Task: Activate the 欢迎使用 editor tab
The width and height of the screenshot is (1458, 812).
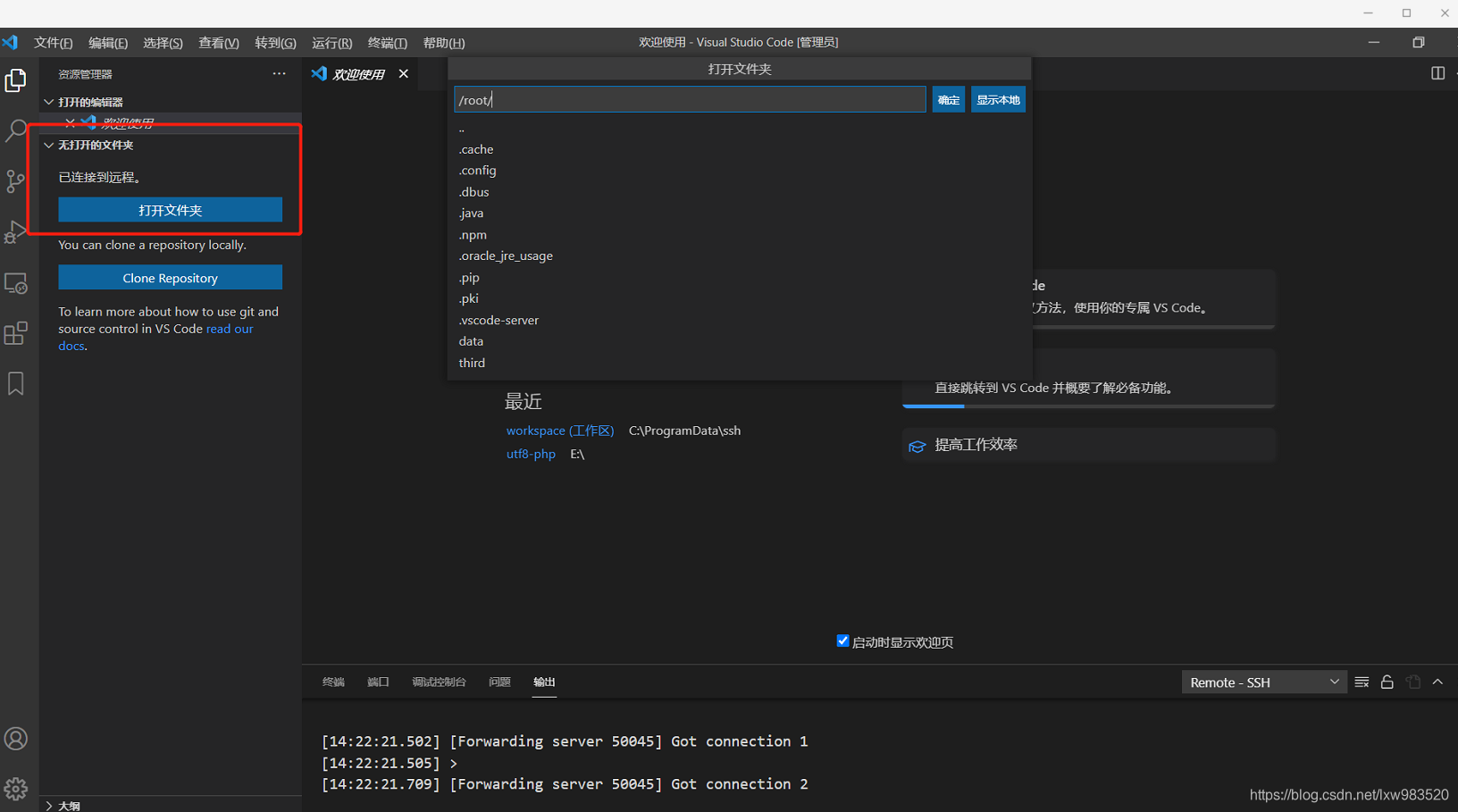Action: (359, 74)
